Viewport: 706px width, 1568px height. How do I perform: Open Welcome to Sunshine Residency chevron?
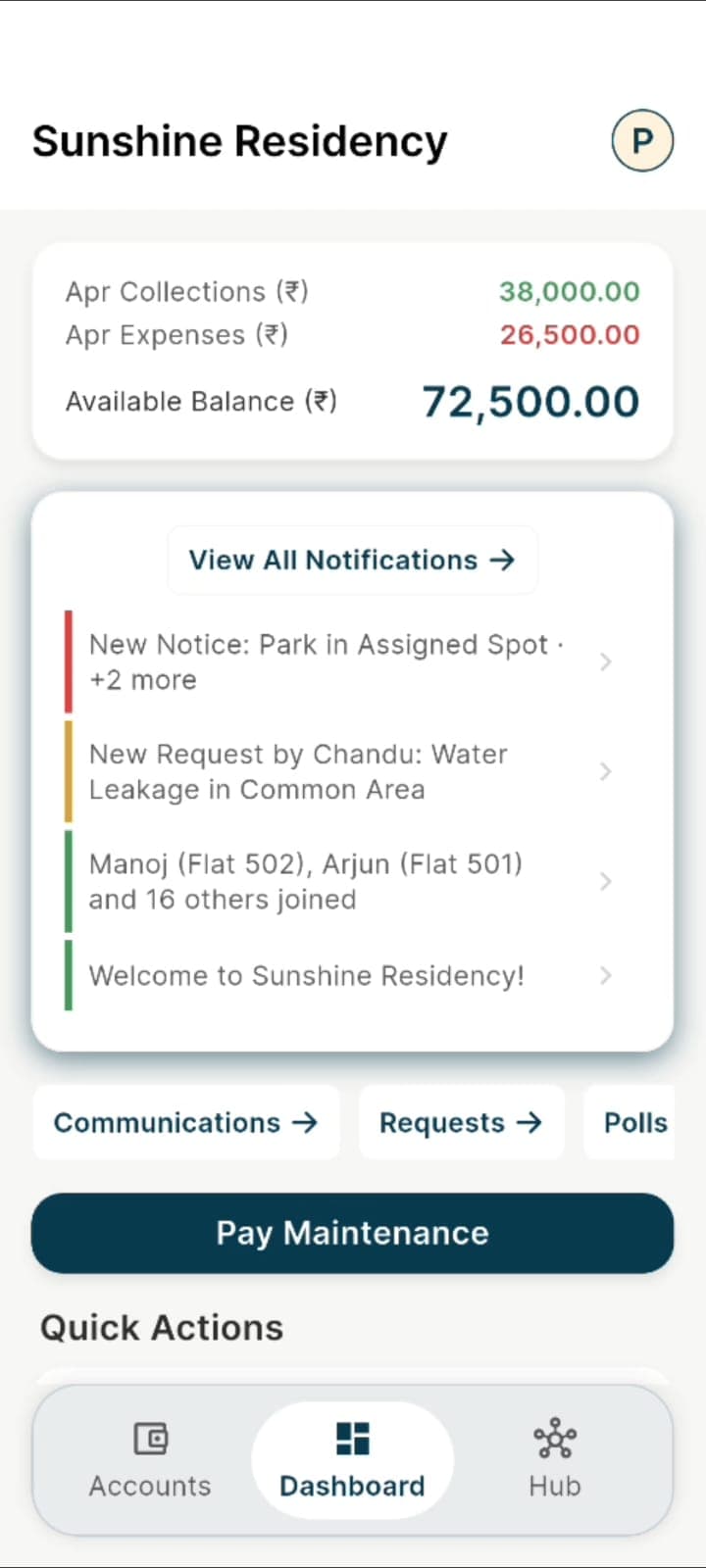pyautogui.click(x=605, y=976)
